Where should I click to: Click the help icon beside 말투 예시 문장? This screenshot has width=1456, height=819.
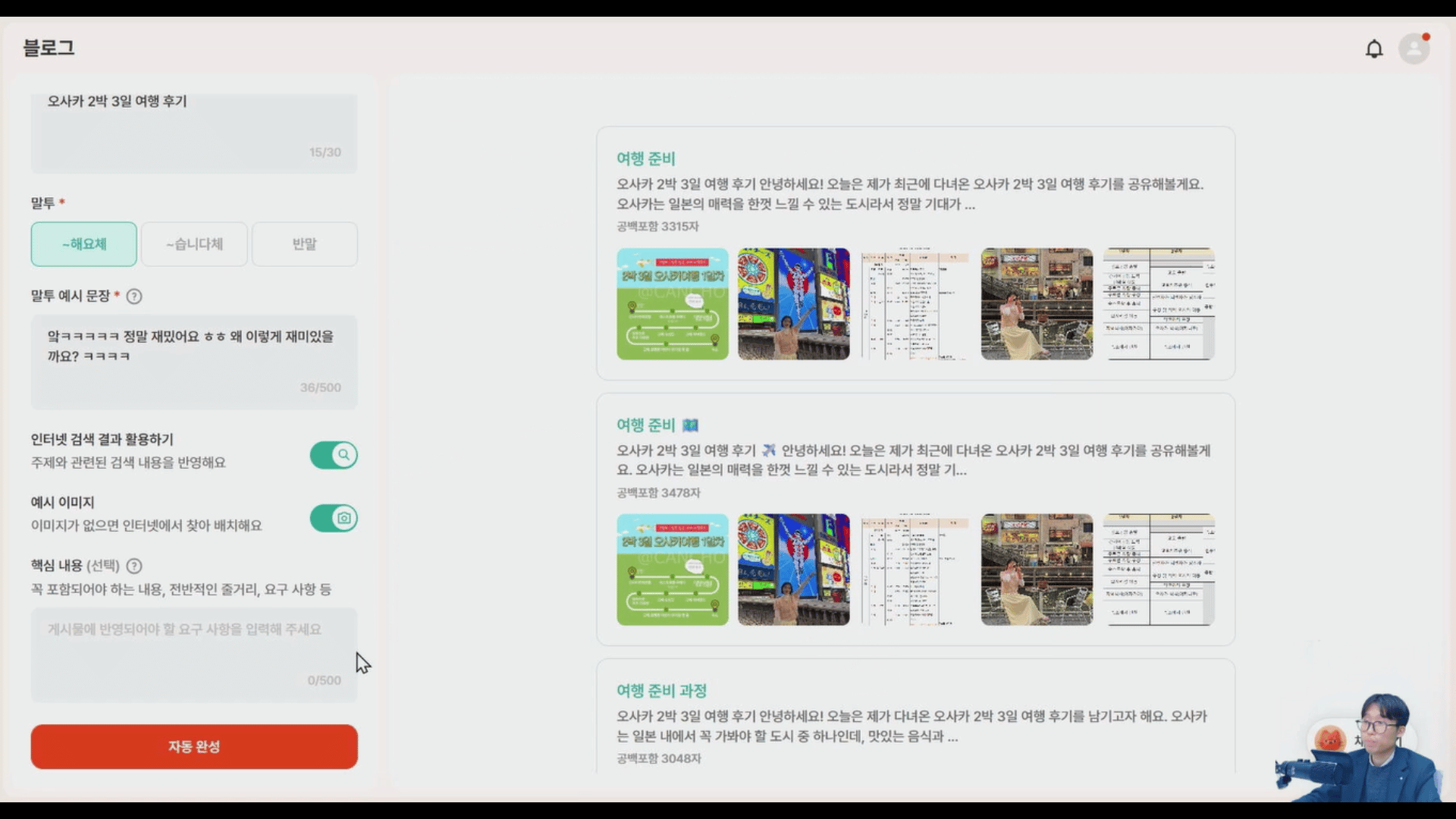pyautogui.click(x=135, y=297)
